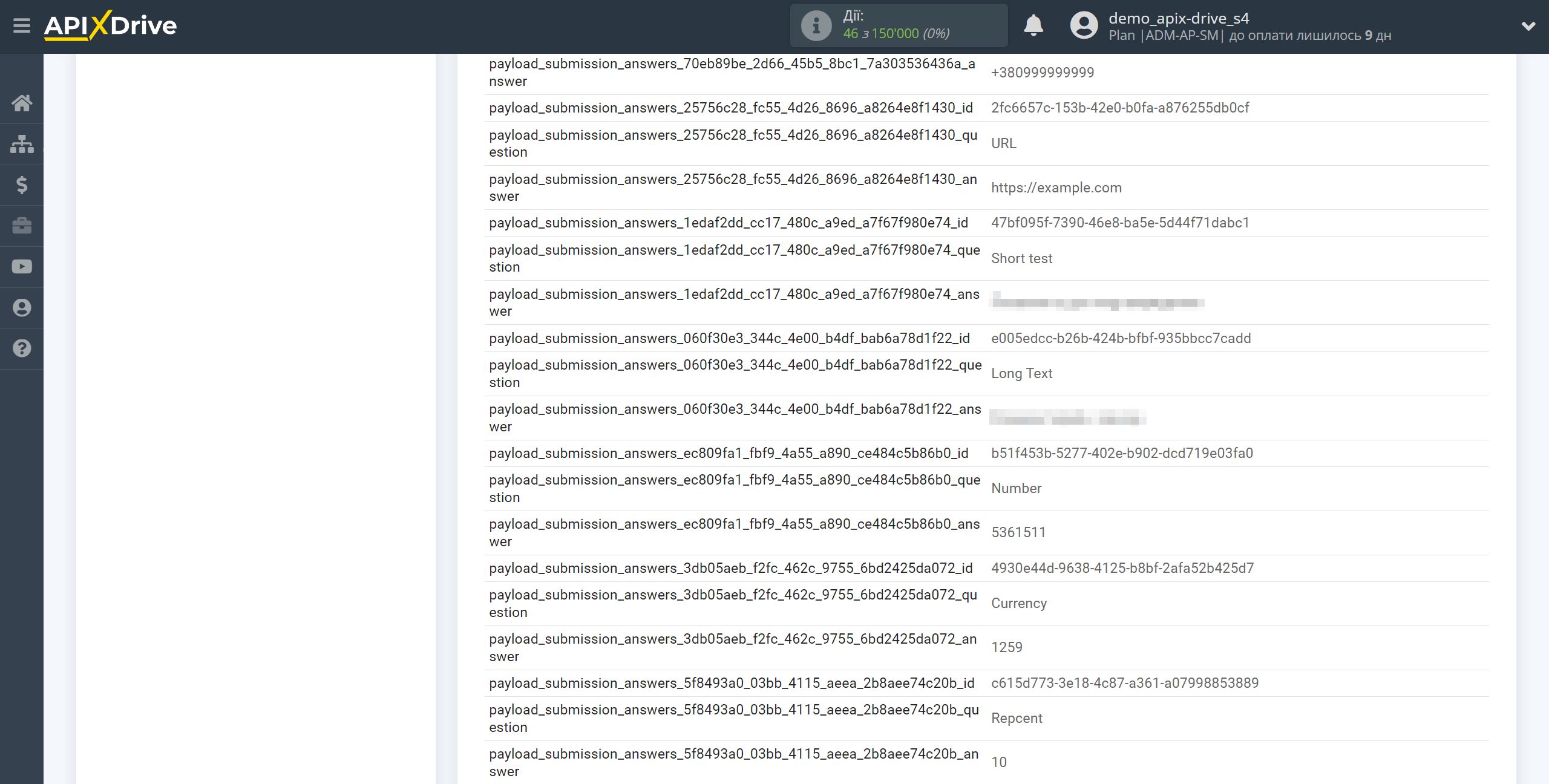The image size is (1549, 784).
Task: Select the answer value 1259
Action: pyautogui.click(x=1006, y=647)
